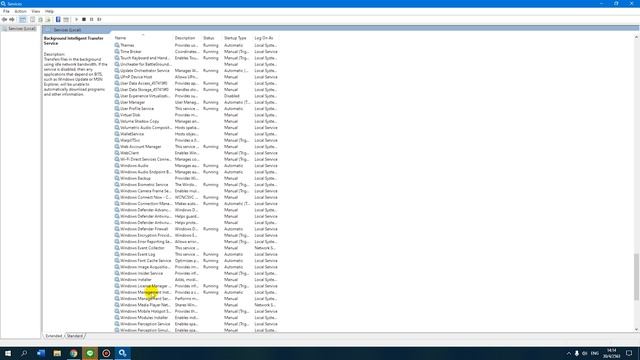Select the Windows Insider Service row
Image resolution: width=640 pixels, height=360 pixels.
pyautogui.click(x=196, y=273)
